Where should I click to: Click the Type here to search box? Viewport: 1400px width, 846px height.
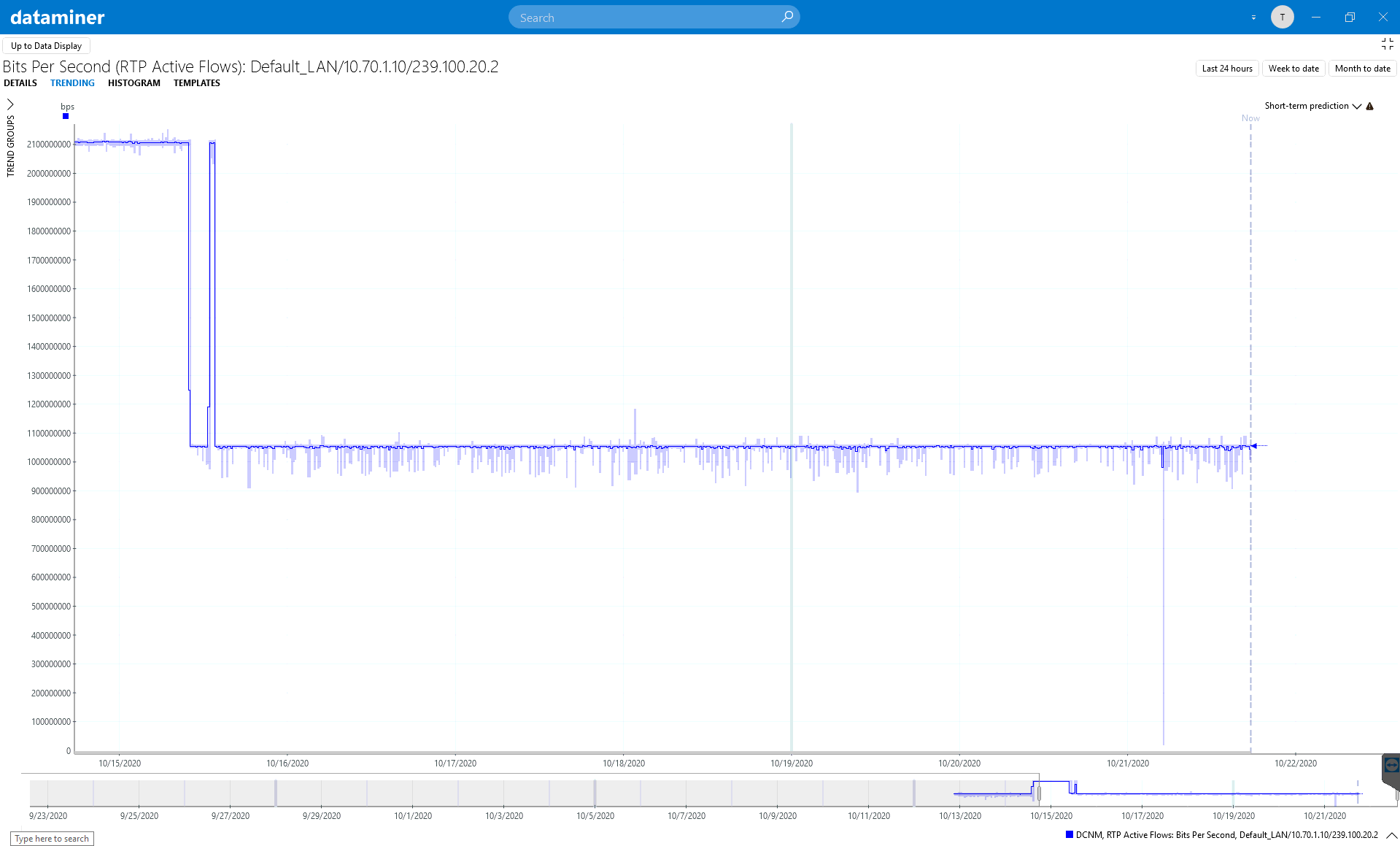52,839
